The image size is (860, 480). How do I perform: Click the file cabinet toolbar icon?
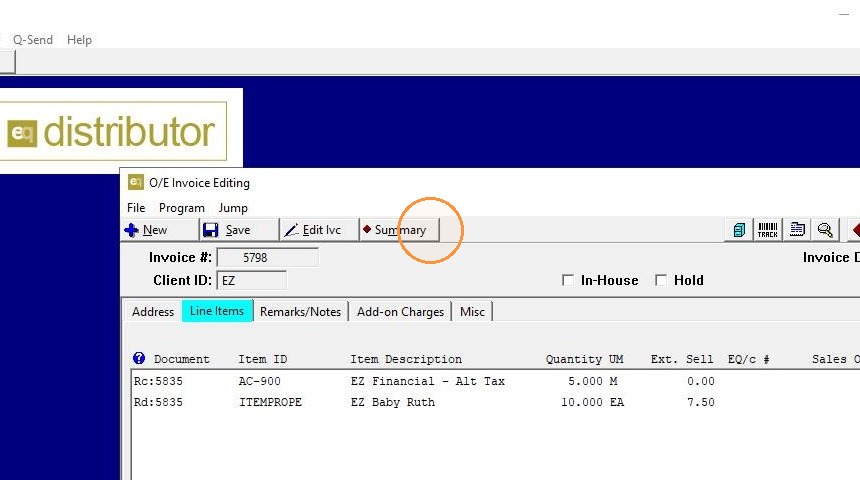pos(739,230)
